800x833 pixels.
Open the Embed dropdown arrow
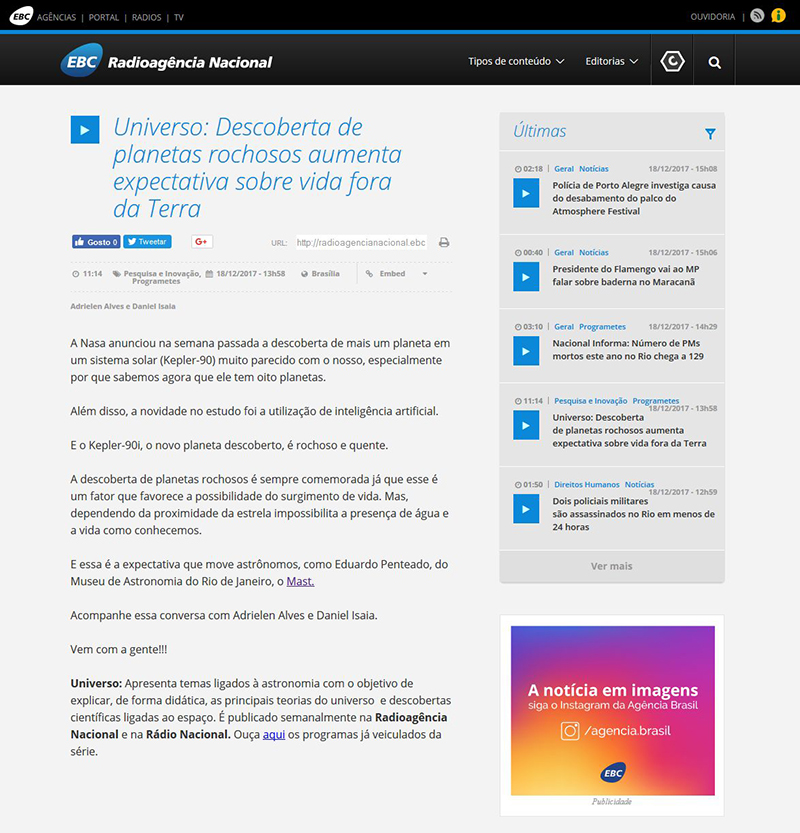point(424,274)
